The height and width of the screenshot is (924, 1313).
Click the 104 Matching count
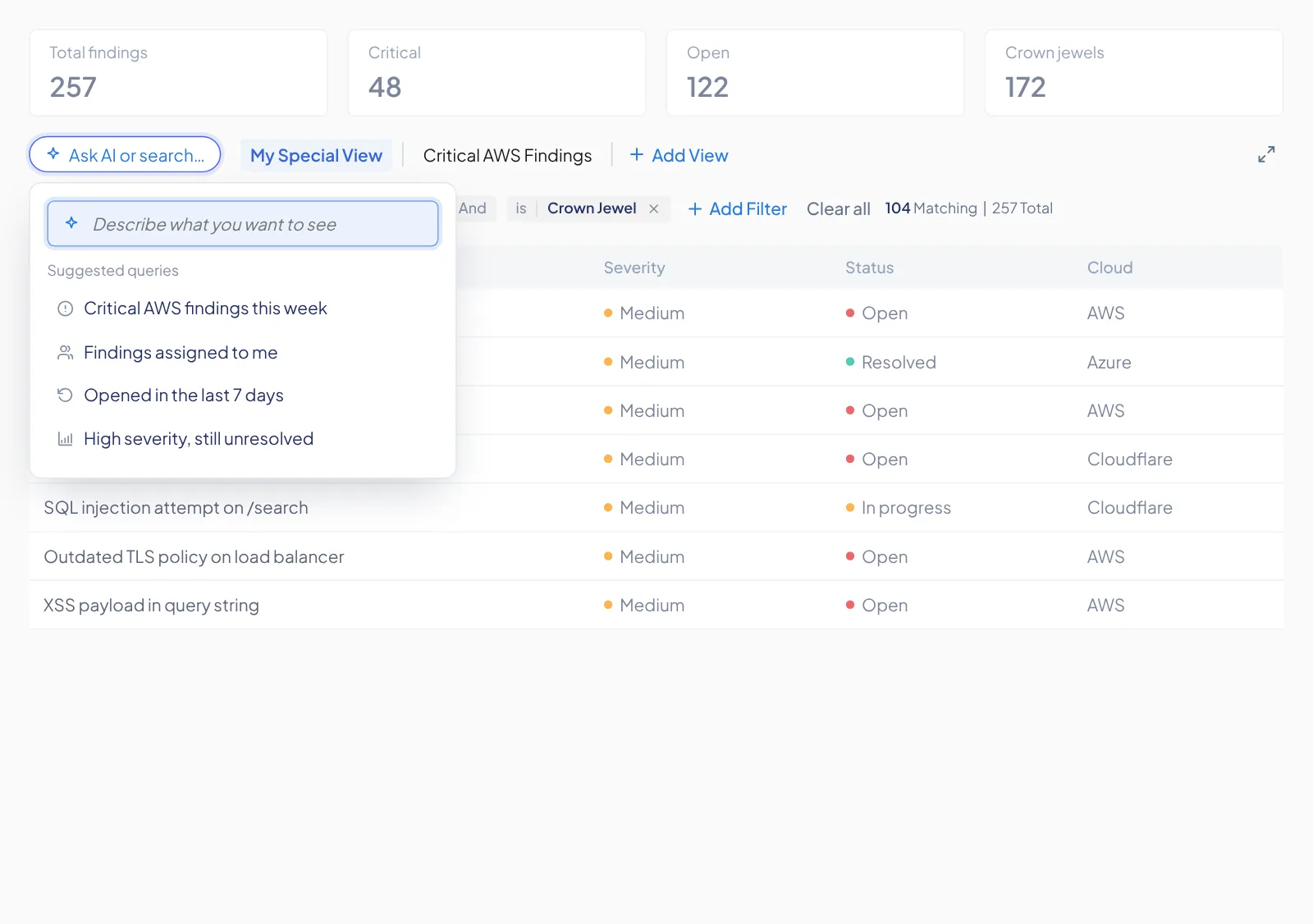click(931, 208)
